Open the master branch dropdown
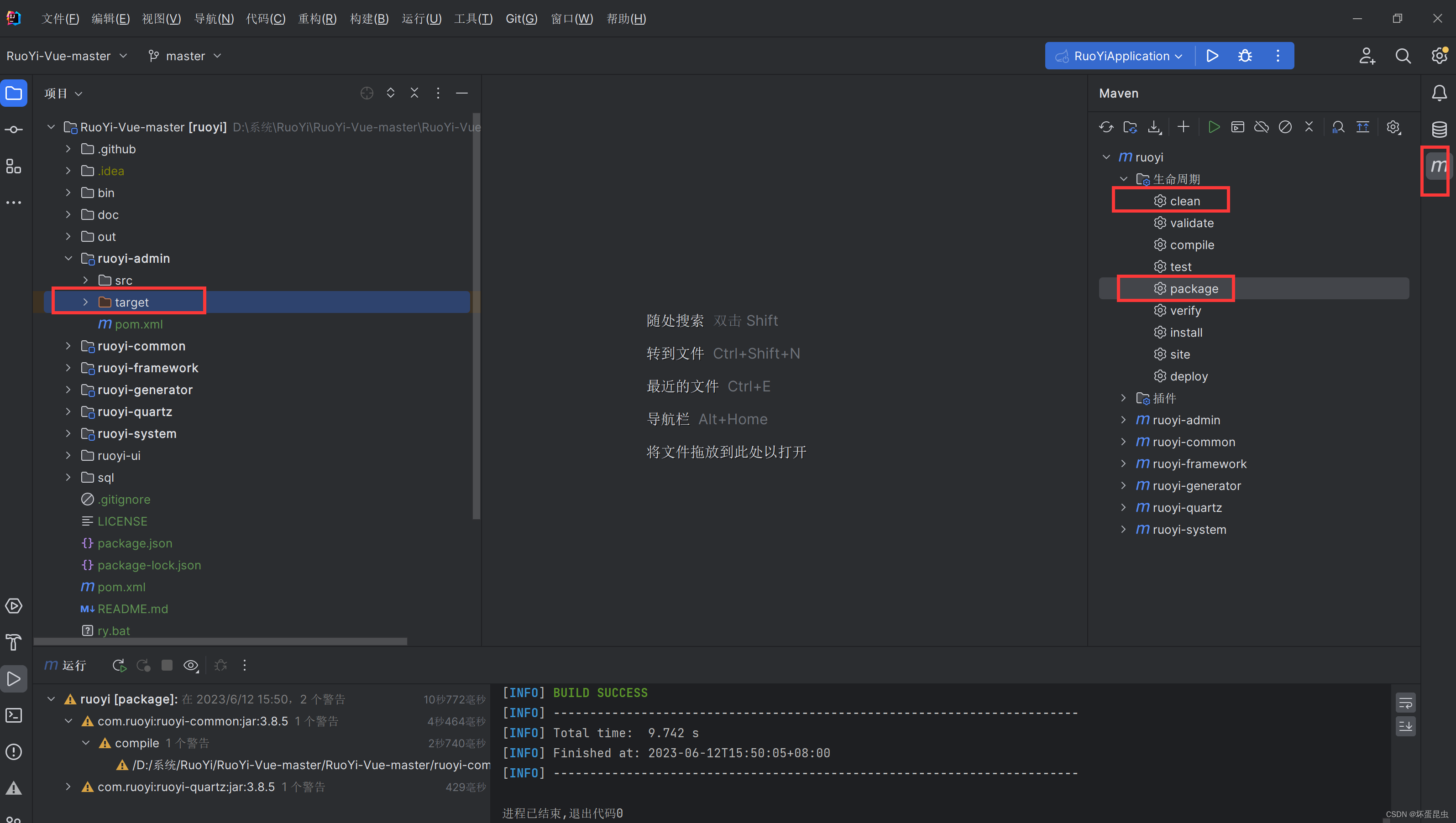 [184, 56]
